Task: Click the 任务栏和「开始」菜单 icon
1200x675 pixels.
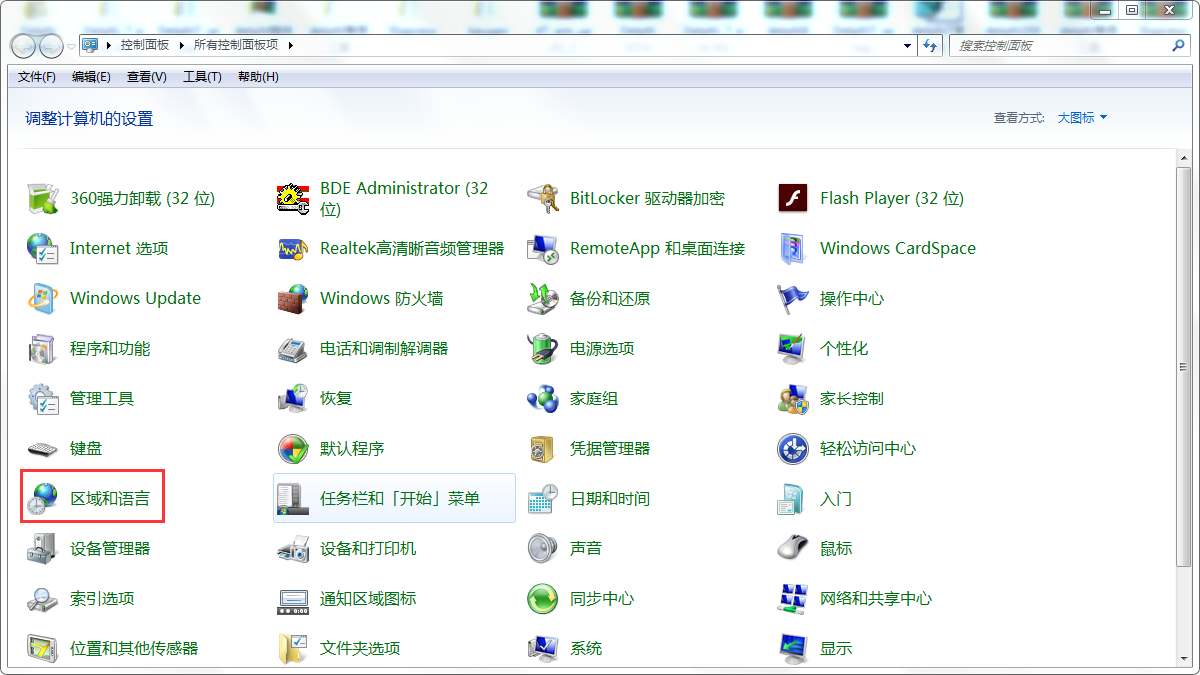Action: (x=292, y=498)
